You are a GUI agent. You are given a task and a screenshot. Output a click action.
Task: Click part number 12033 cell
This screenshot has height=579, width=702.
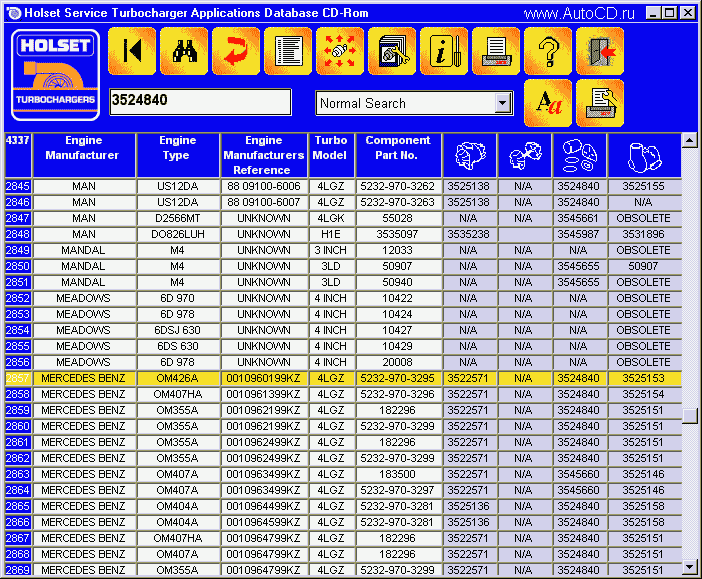398,250
